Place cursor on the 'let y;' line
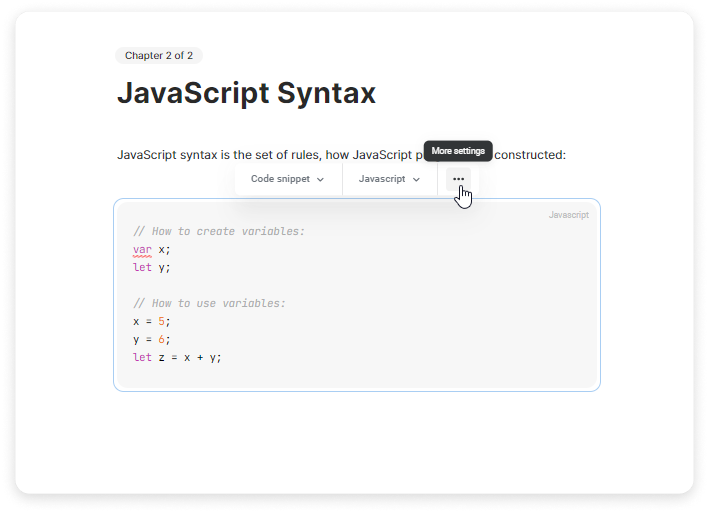Image resolution: width=709 pixels, height=513 pixels. pyautogui.click(x=152, y=267)
